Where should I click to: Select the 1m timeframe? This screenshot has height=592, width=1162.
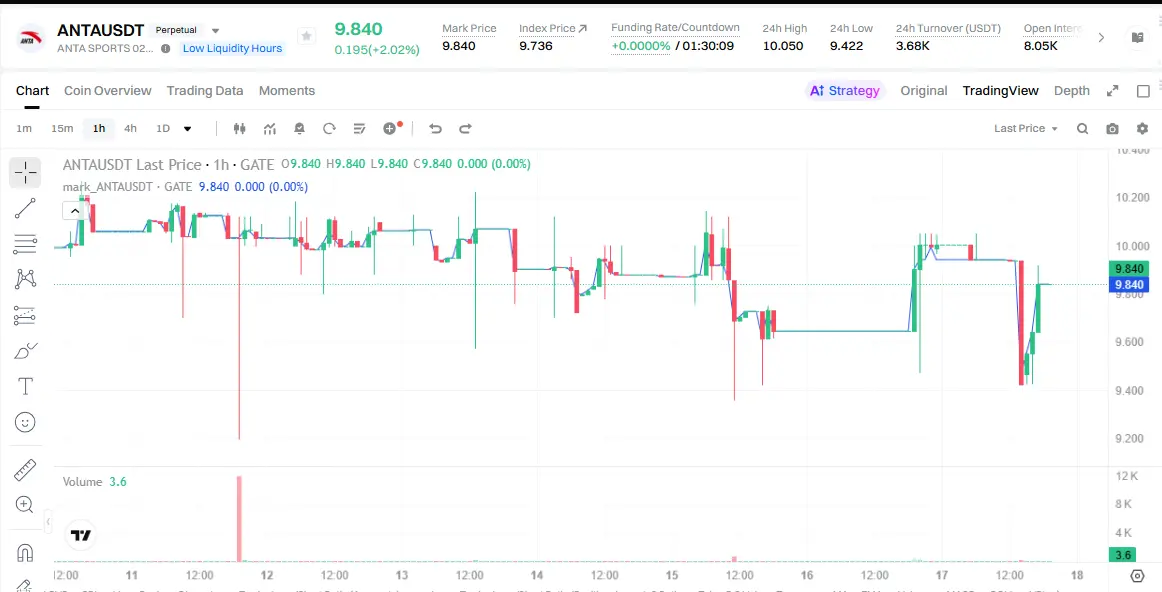(24, 128)
